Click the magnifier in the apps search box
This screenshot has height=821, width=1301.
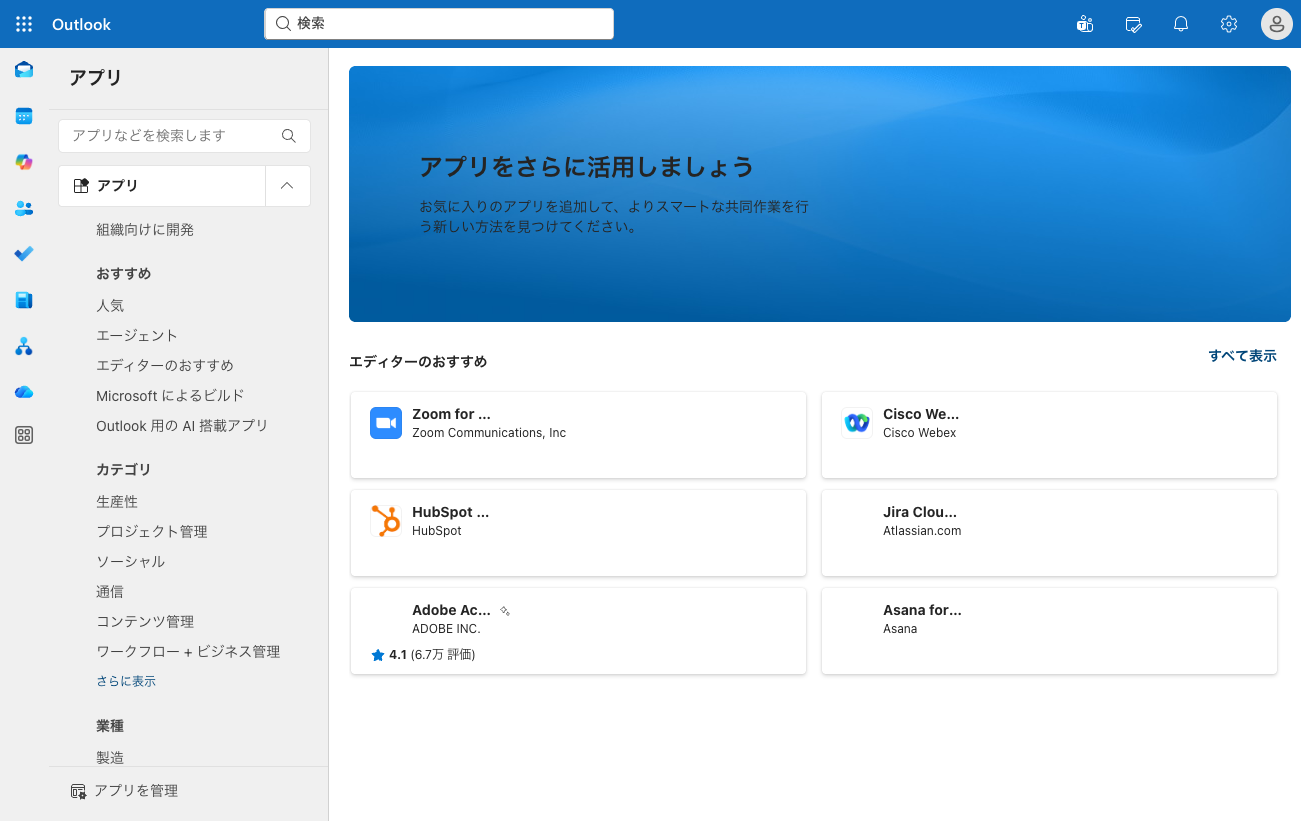[289, 136]
